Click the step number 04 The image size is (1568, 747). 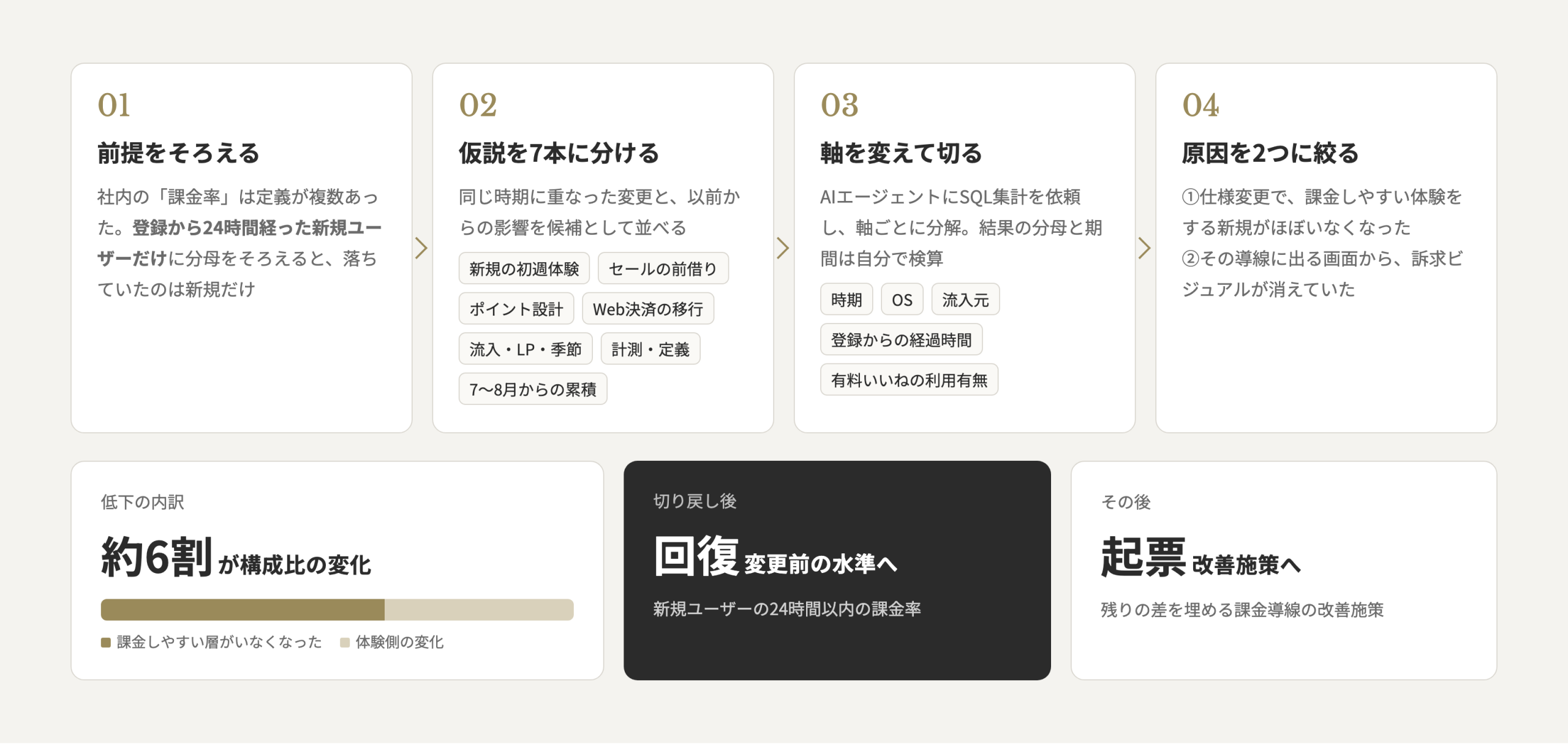coord(1200,105)
